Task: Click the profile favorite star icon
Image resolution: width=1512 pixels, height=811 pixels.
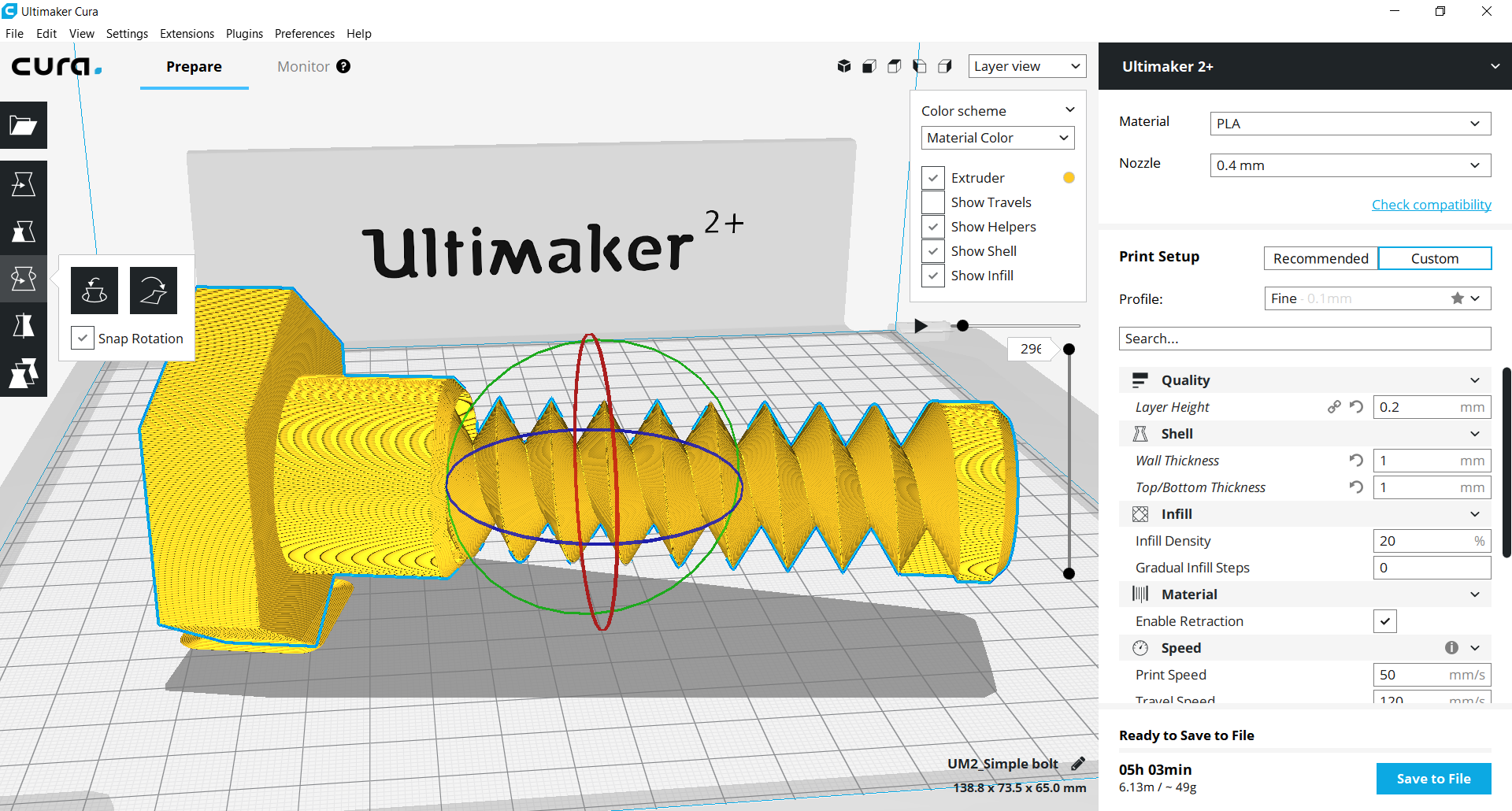Action: tap(1458, 298)
